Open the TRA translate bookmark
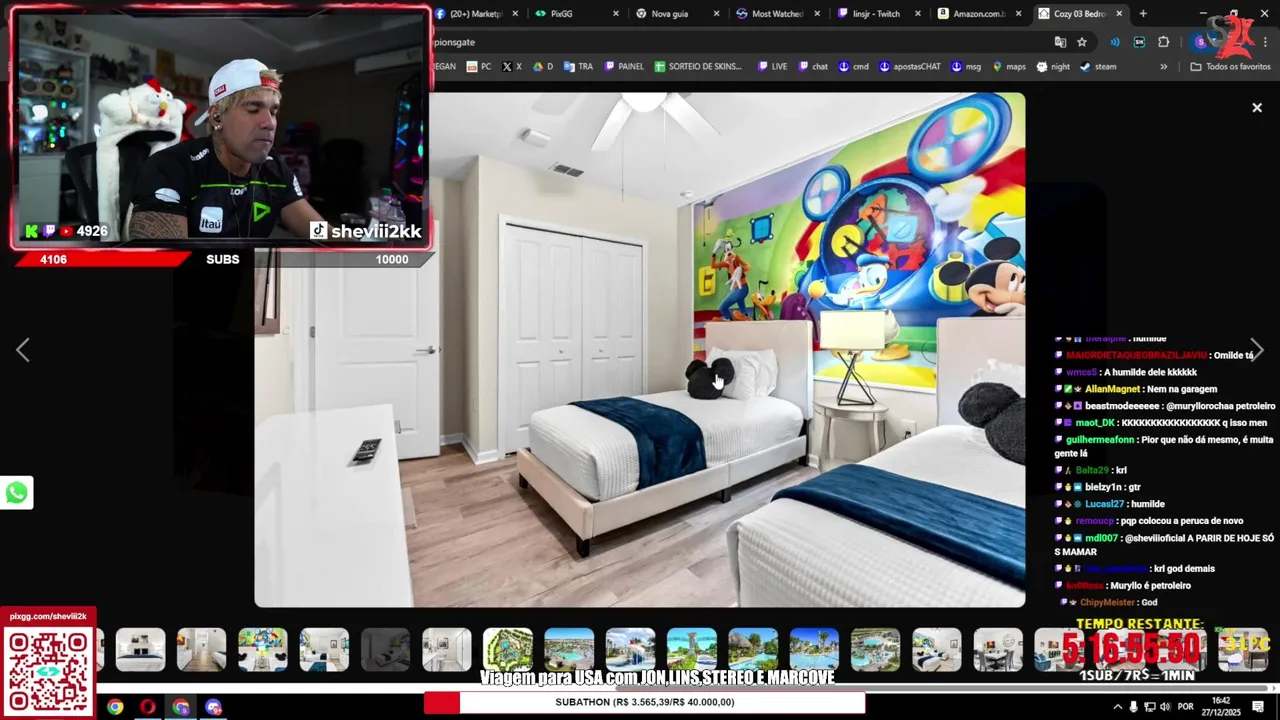The image size is (1280, 720). pyautogui.click(x=578, y=67)
